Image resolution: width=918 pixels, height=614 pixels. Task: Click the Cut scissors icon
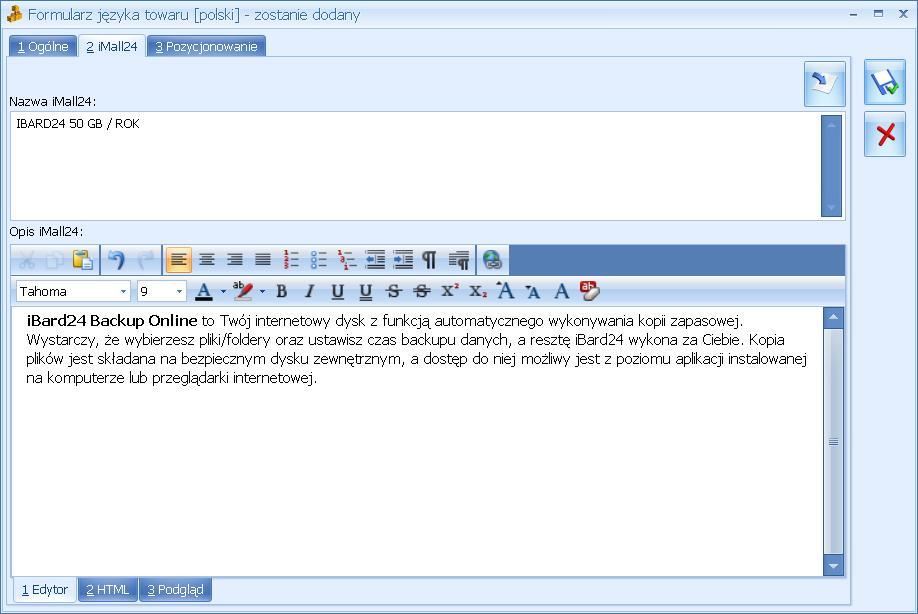26,260
